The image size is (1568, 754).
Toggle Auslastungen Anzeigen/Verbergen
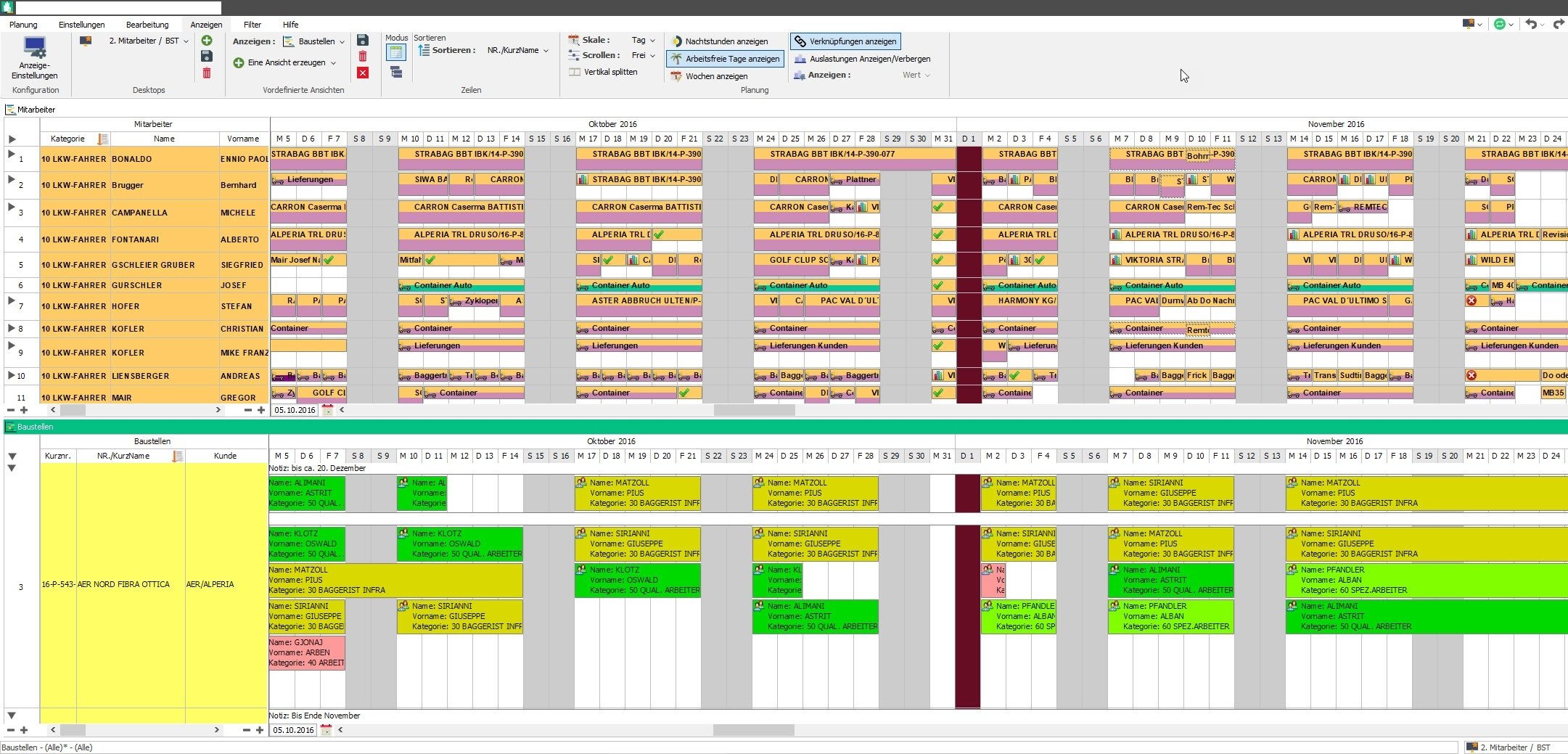click(x=863, y=59)
